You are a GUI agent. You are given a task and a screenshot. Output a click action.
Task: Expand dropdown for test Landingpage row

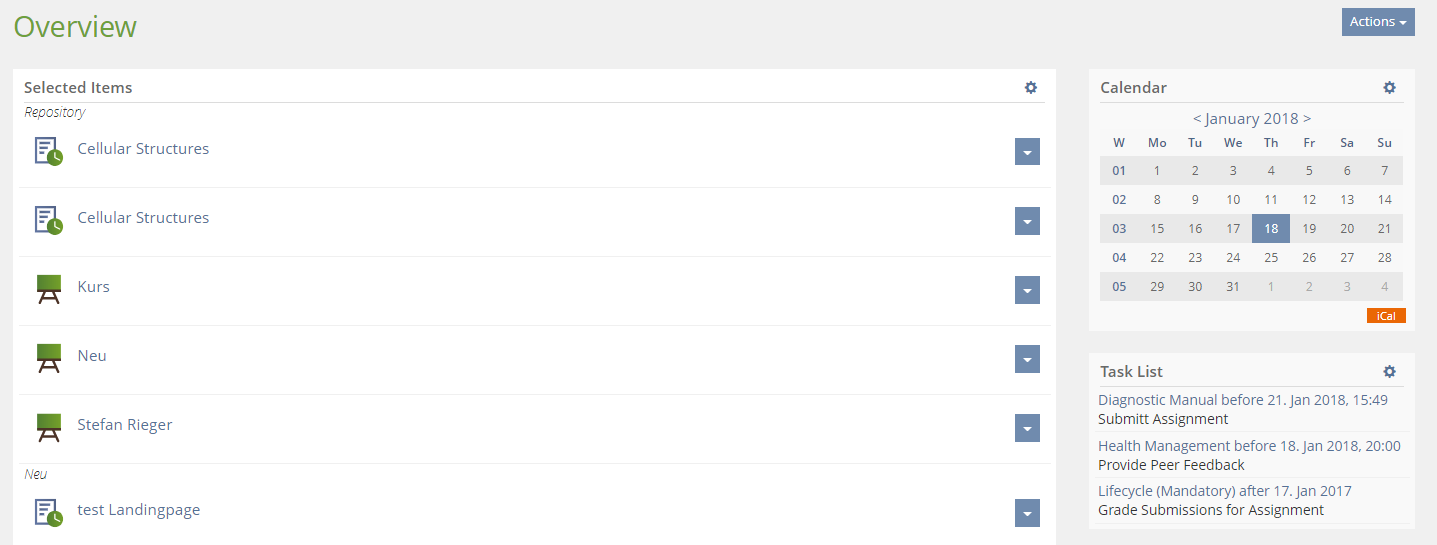tap(1027, 513)
